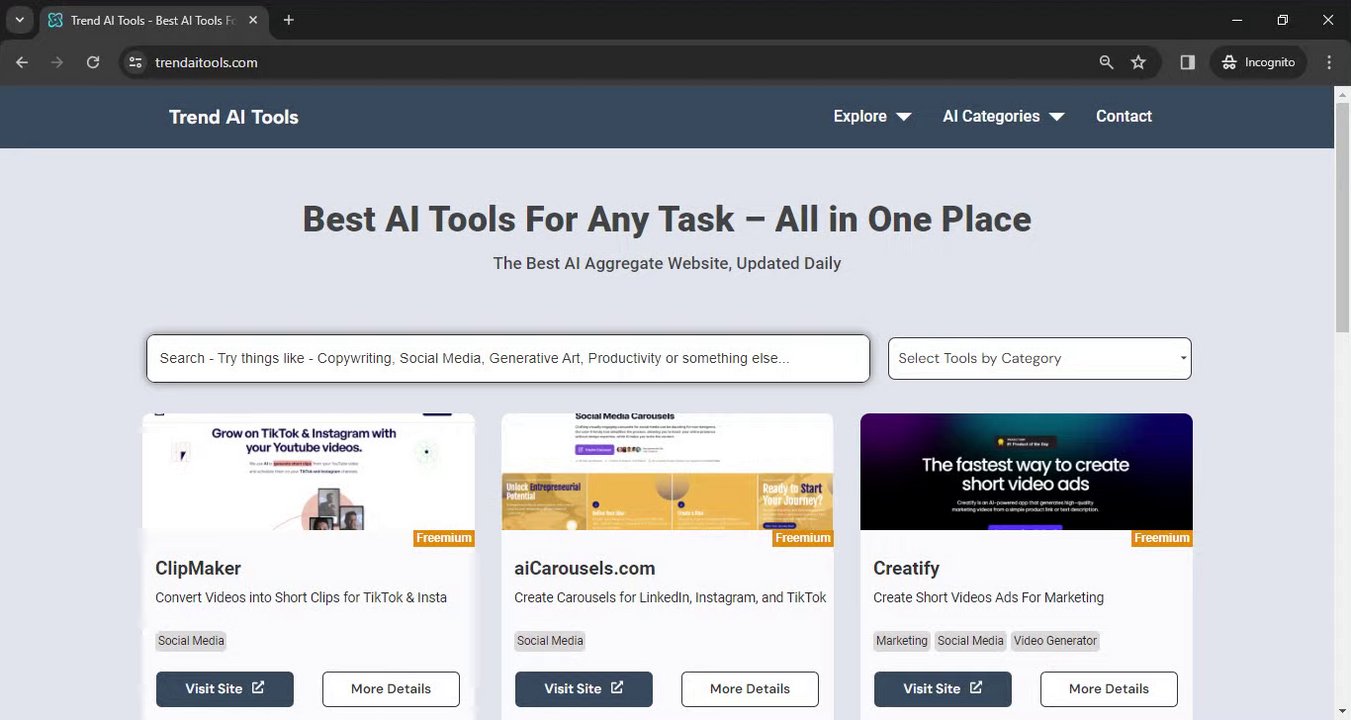Click the aiCarousels.com description text
The width and height of the screenshot is (1351, 720).
point(670,598)
